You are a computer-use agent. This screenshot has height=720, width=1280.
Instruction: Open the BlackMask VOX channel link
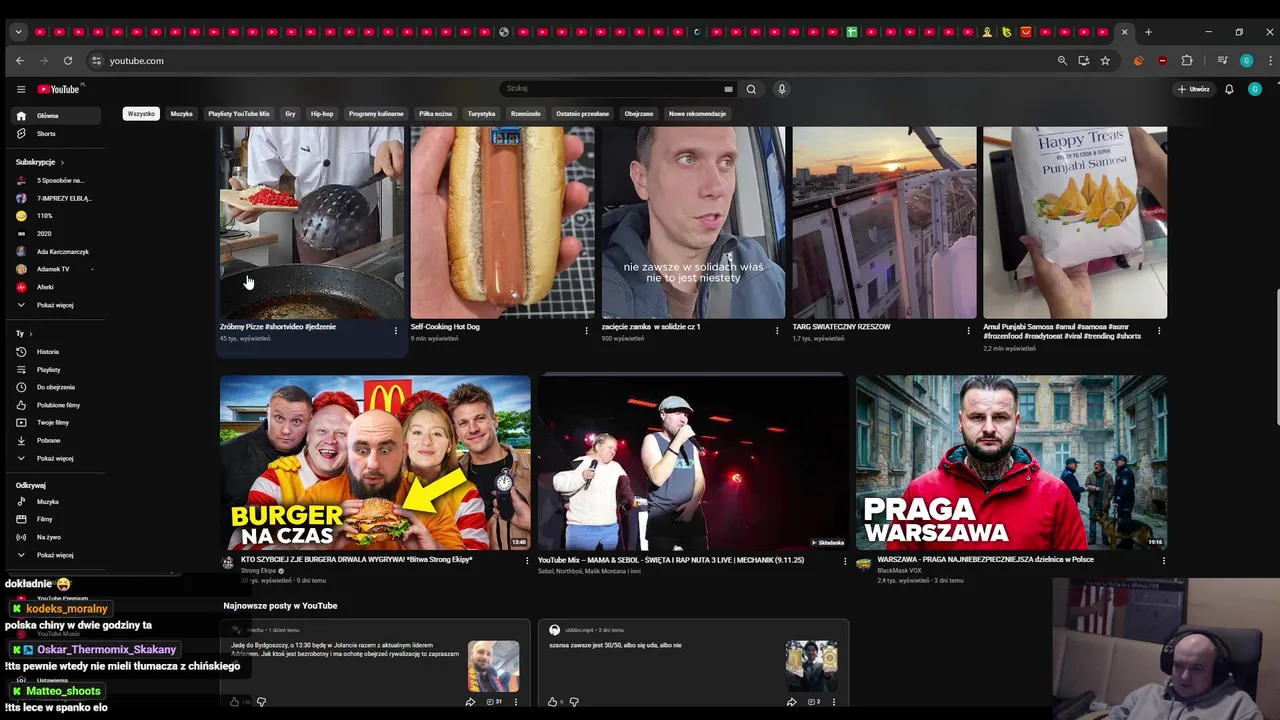[901, 571]
